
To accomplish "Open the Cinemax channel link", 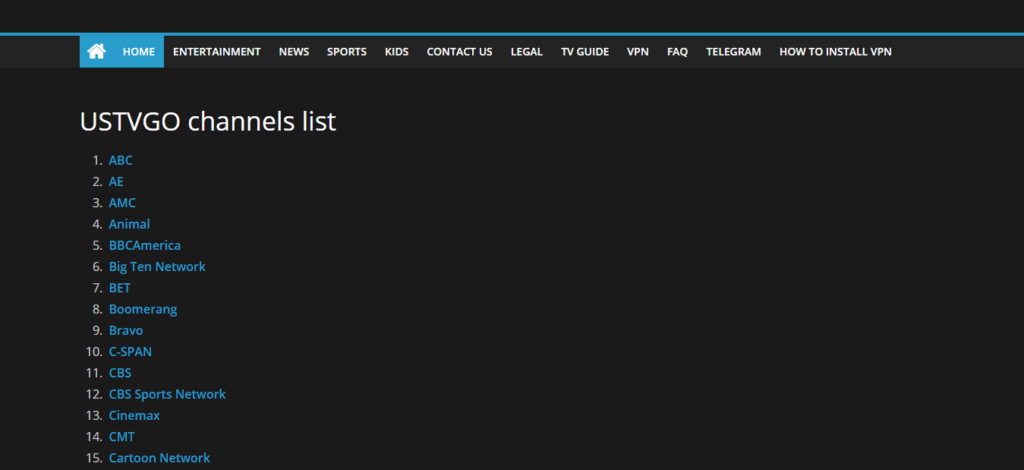I will [135, 415].
